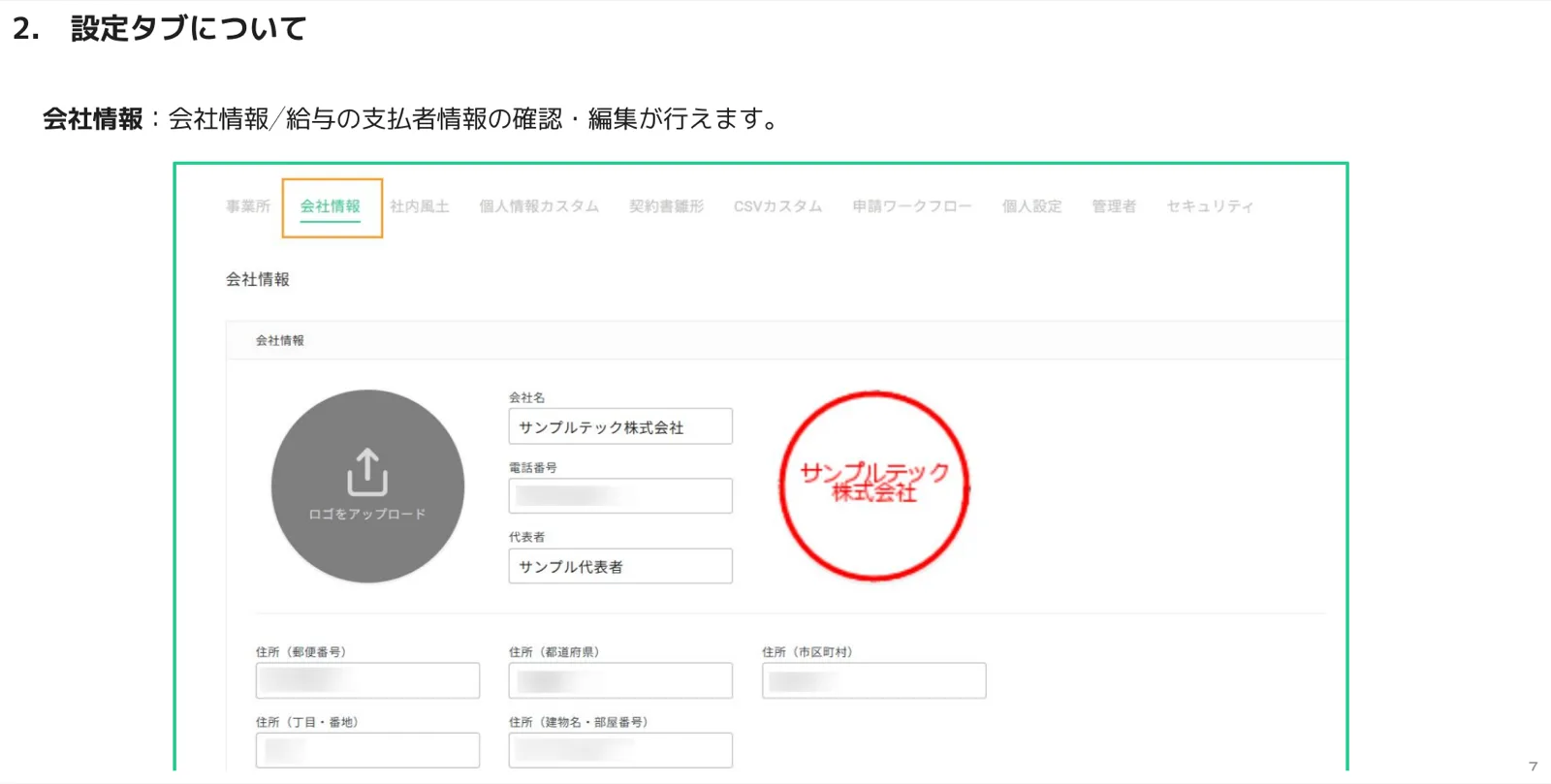This screenshot has height=784, width=1551.
Task: Open the 事業所 tab
Action: (x=247, y=206)
